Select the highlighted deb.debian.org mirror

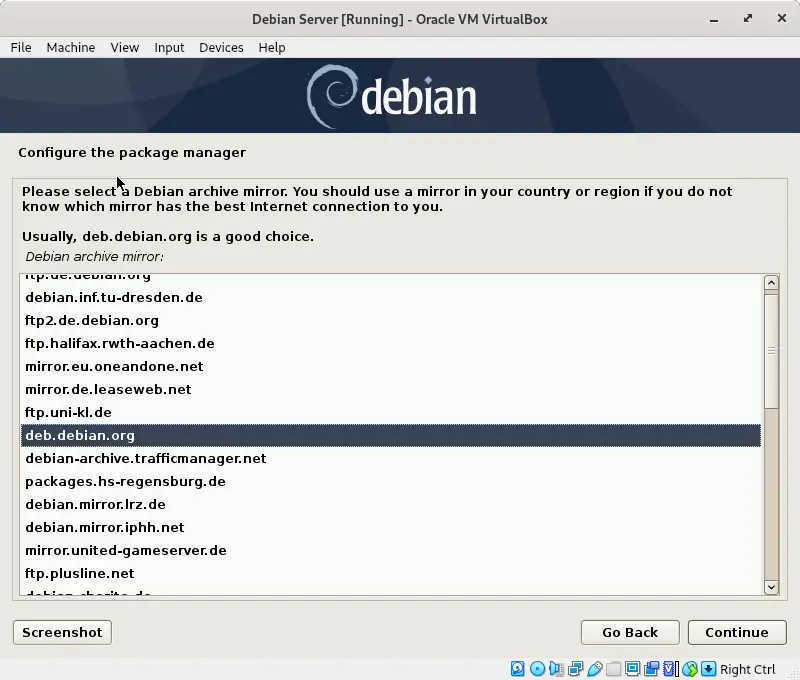391,435
